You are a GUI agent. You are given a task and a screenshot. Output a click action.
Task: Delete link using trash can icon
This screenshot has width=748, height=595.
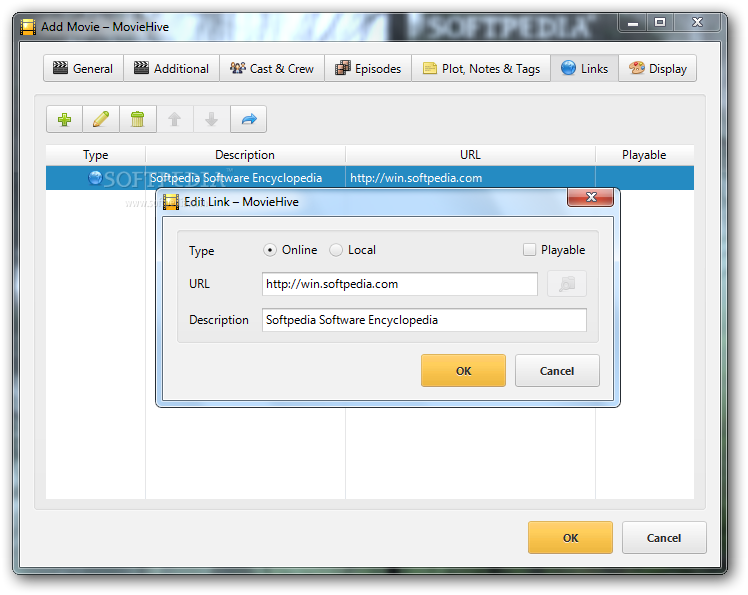click(137, 119)
